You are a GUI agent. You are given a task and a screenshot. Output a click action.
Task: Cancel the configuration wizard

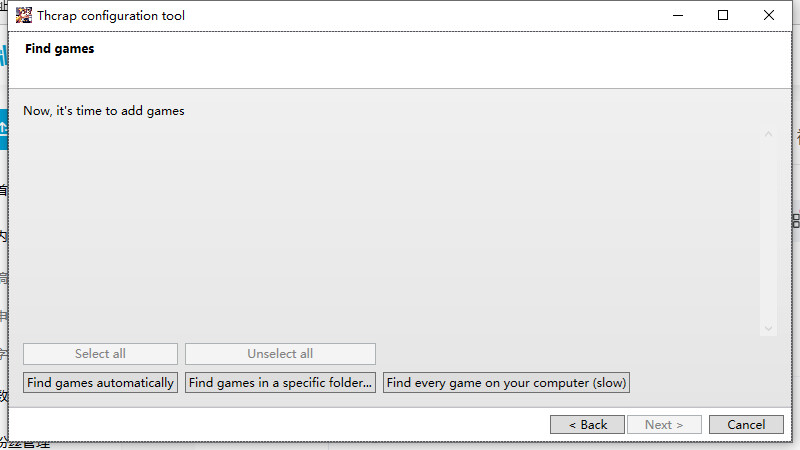[x=746, y=425]
